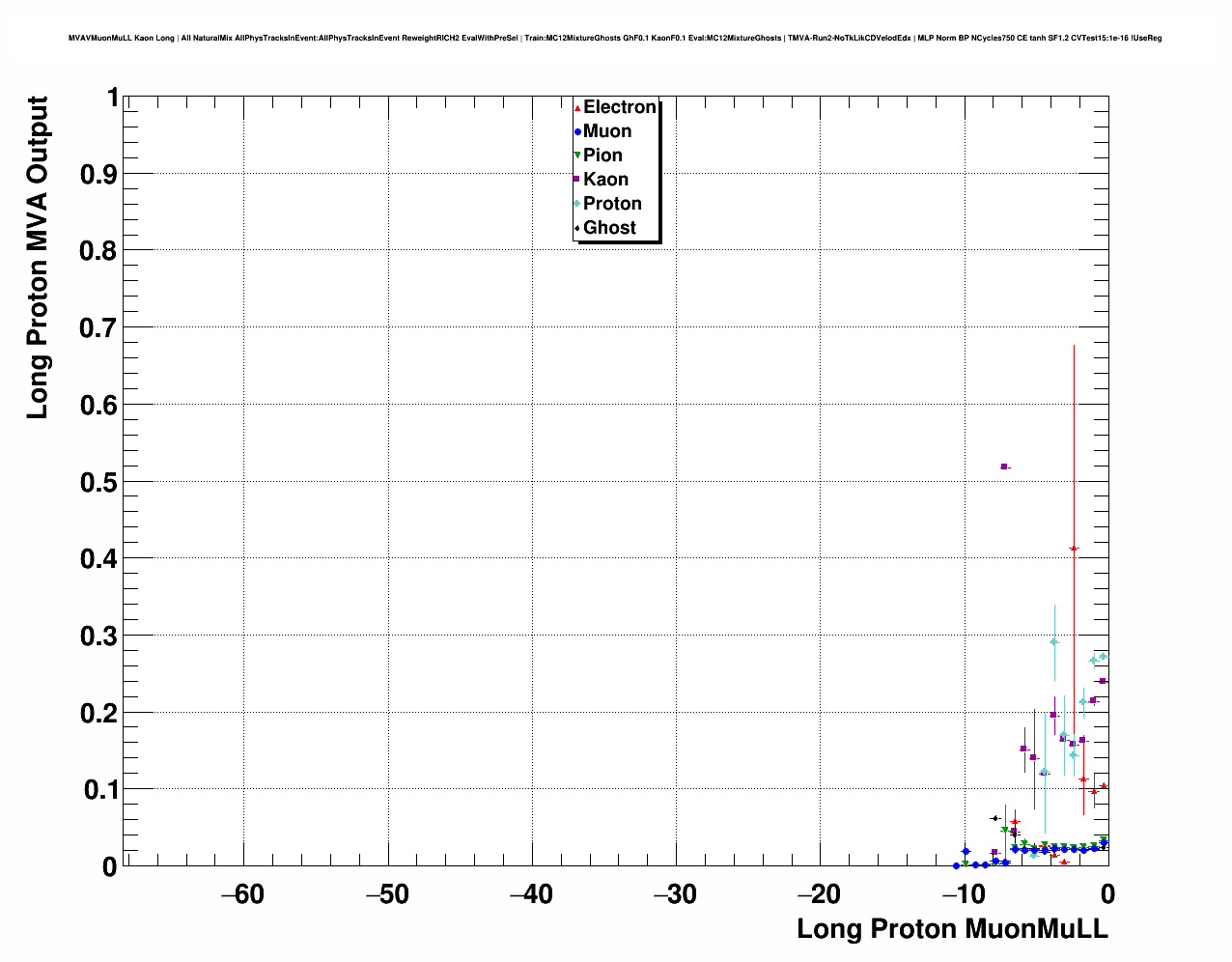Select the Ghost label text in legend
The width and height of the screenshot is (1232, 962).
tap(609, 228)
